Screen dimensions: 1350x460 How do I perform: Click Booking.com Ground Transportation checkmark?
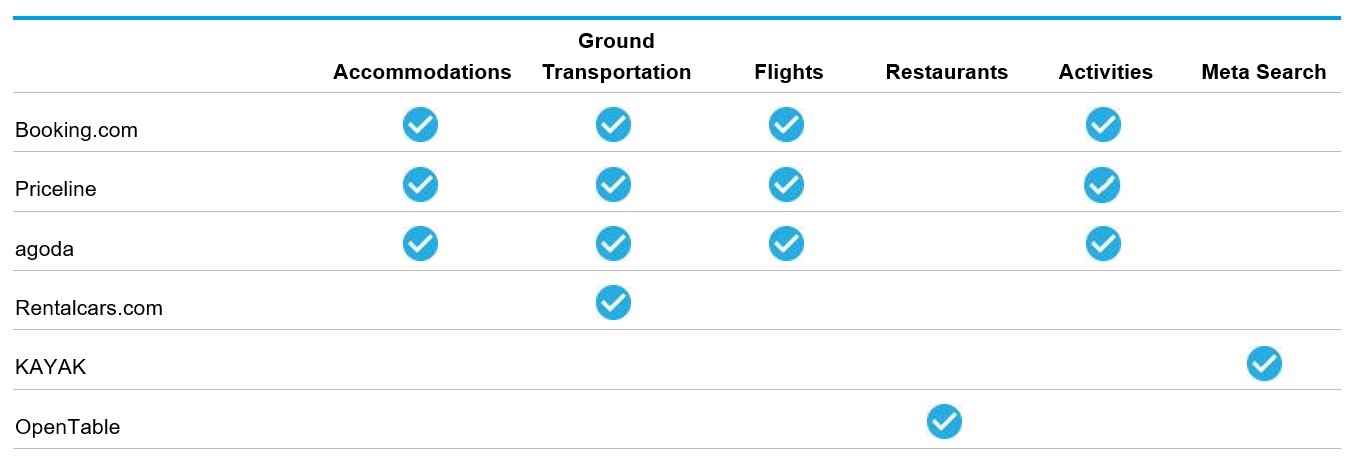613,125
